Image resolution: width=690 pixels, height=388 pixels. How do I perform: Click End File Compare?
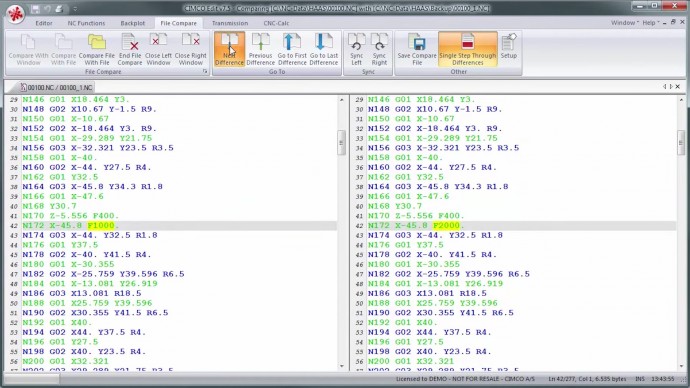130,49
